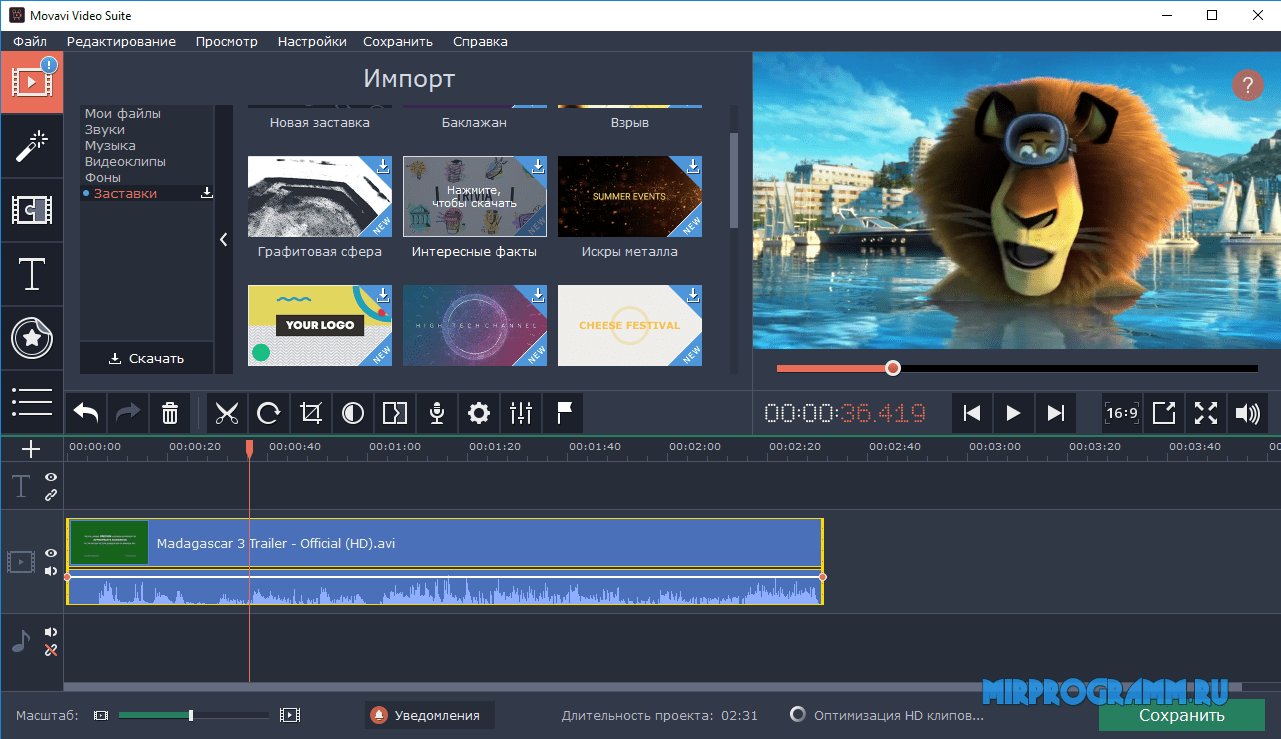Screen dimensions: 1281x739
Task: Mute the video track's audio
Action: click(51, 571)
